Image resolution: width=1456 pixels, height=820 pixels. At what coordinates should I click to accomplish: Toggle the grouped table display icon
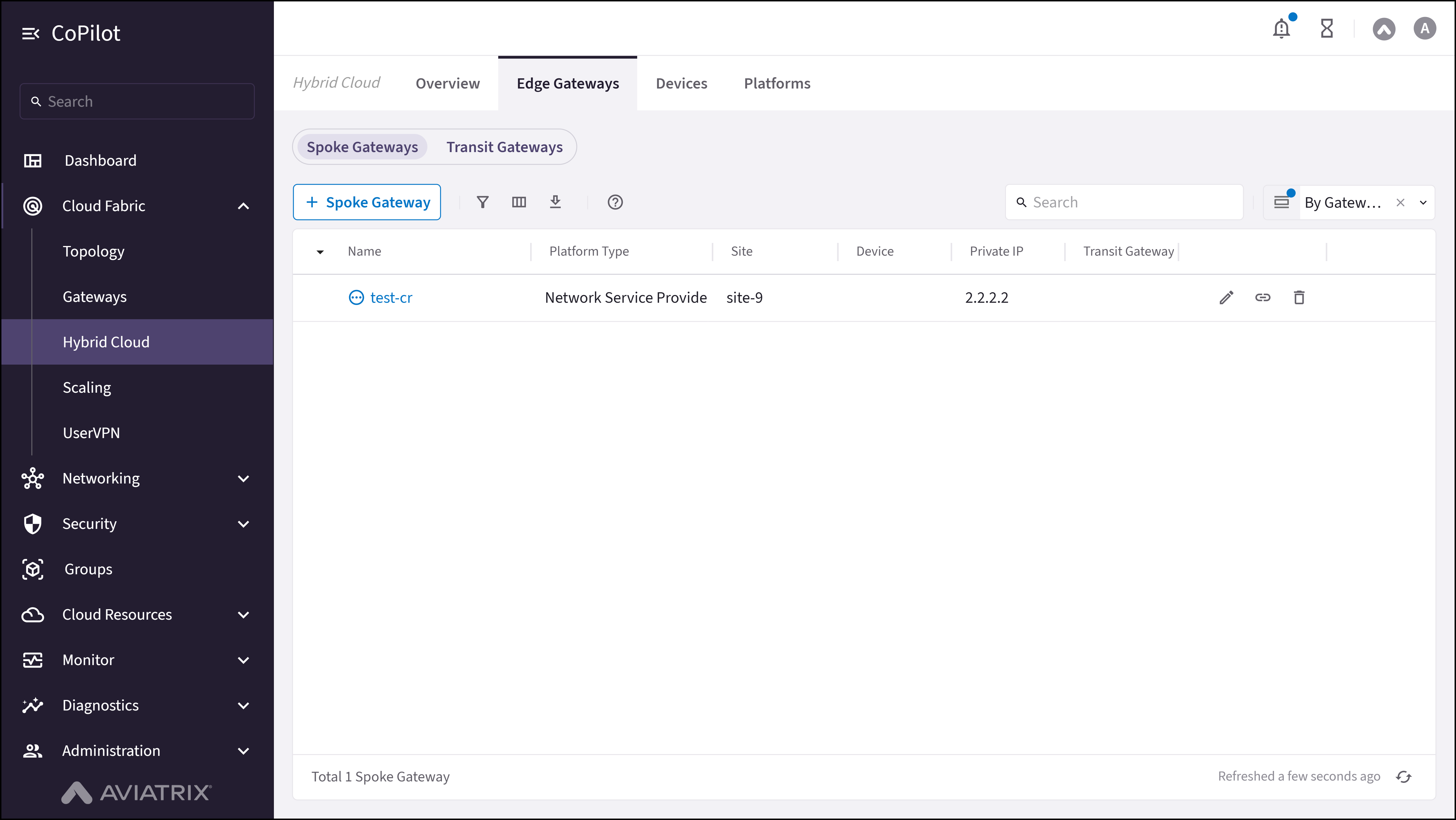pyautogui.click(x=1282, y=202)
